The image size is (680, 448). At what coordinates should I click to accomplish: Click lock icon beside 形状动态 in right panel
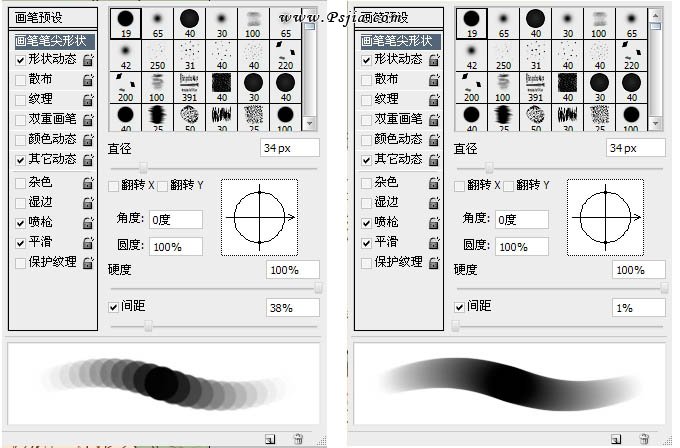click(434, 60)
